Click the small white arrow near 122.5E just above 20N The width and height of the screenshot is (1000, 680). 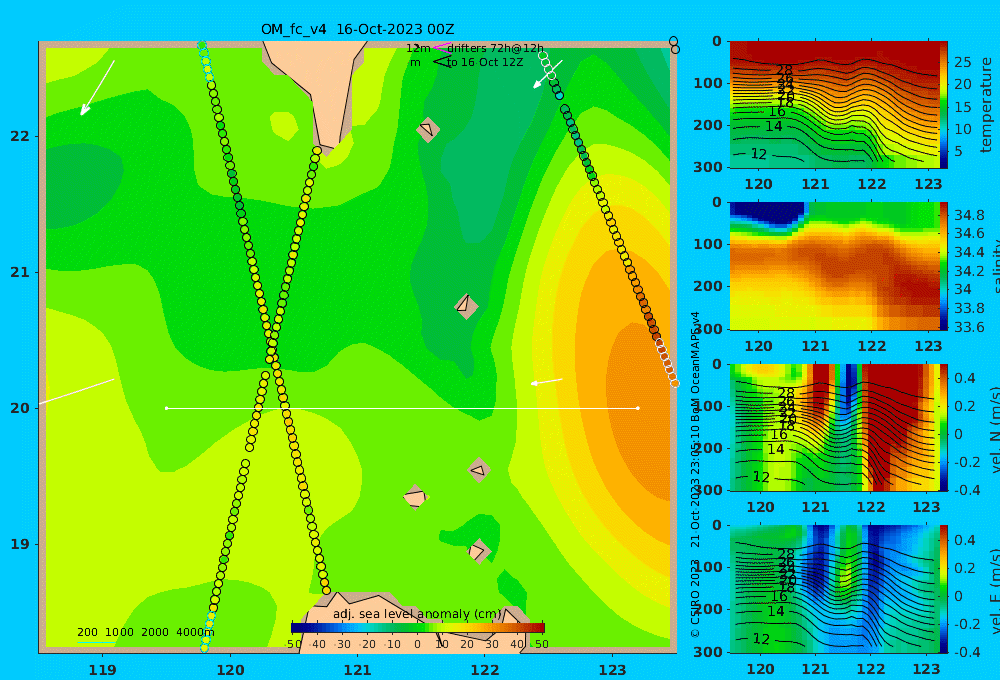[547, 381]
